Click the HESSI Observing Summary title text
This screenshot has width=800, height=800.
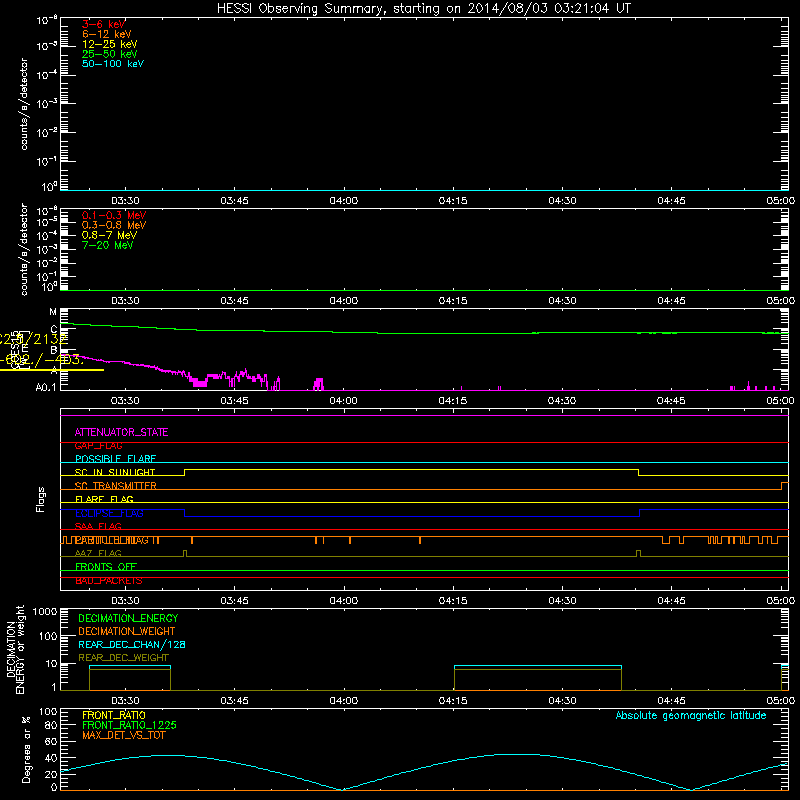click(x=423, y=8)
